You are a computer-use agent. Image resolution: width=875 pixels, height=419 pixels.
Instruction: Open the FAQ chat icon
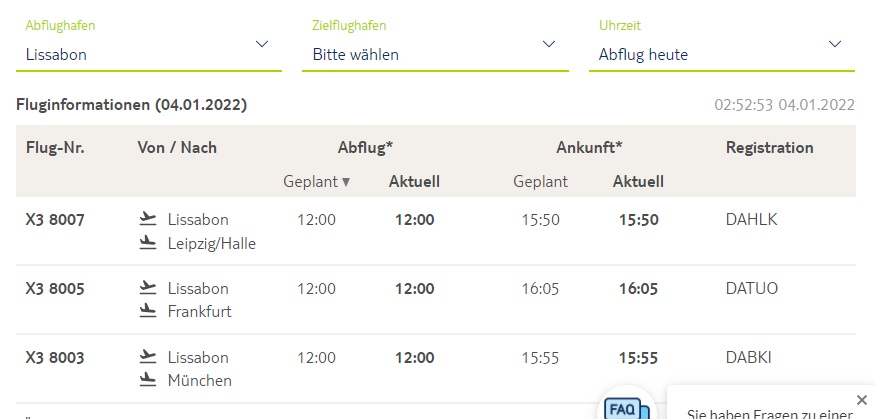click(x=625, y=407)
